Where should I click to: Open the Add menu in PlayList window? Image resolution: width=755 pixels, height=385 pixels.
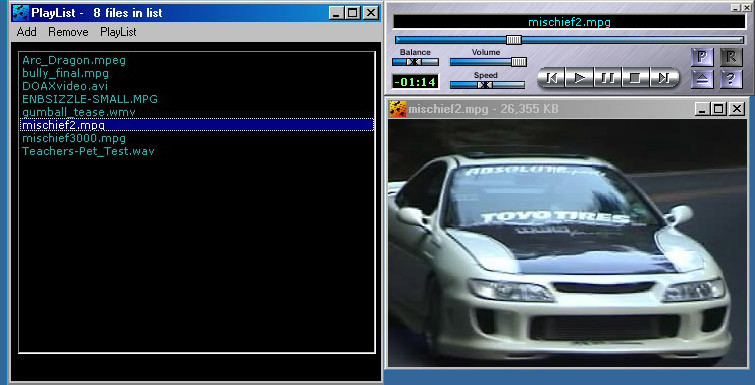(x=26, y=32)
